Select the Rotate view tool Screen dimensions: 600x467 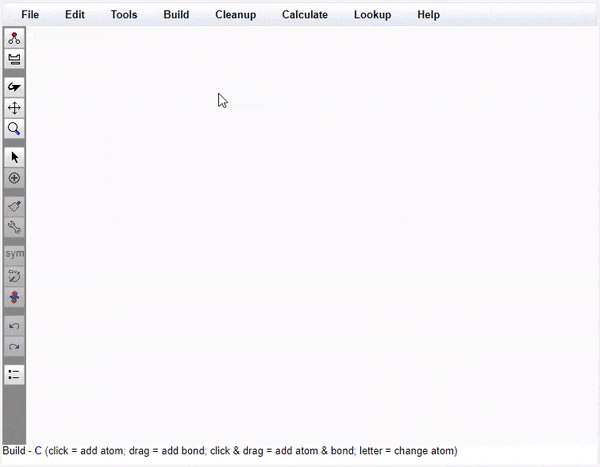[x=14, y=87]
